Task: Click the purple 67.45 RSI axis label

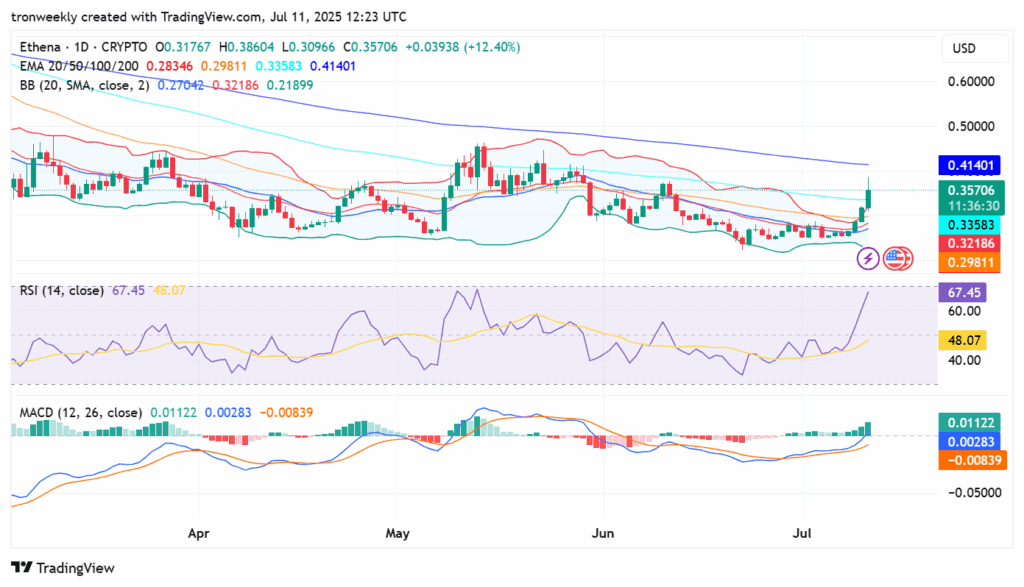Action: (962, 292)
